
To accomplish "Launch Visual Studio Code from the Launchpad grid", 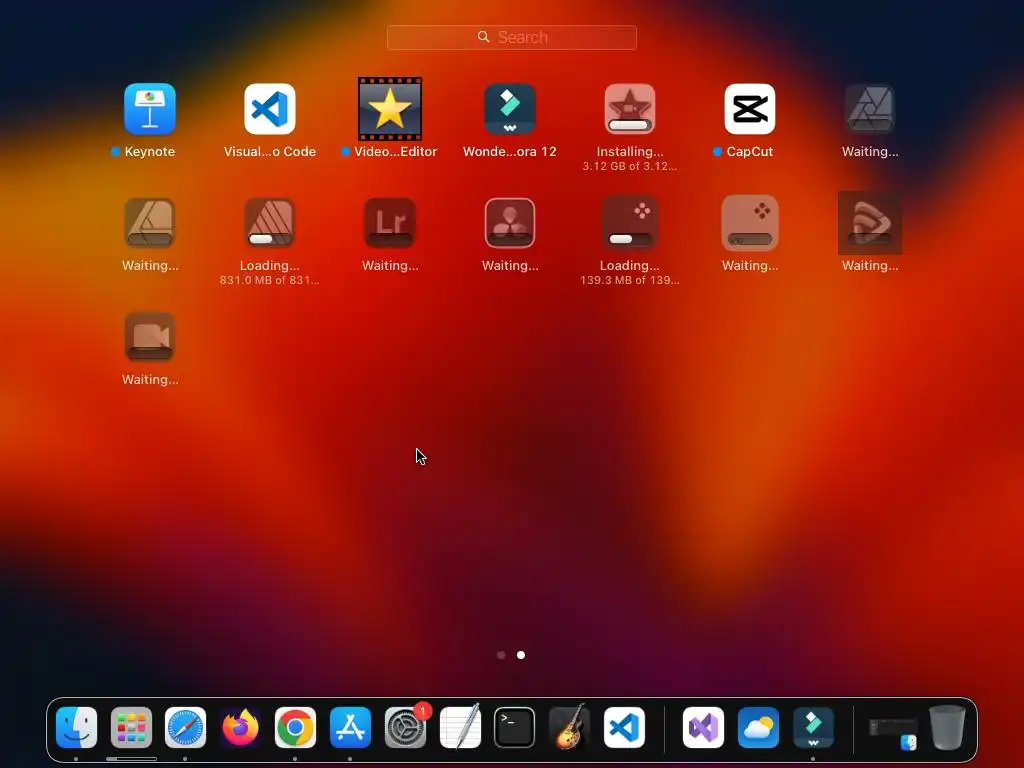I will pos(270,109).
